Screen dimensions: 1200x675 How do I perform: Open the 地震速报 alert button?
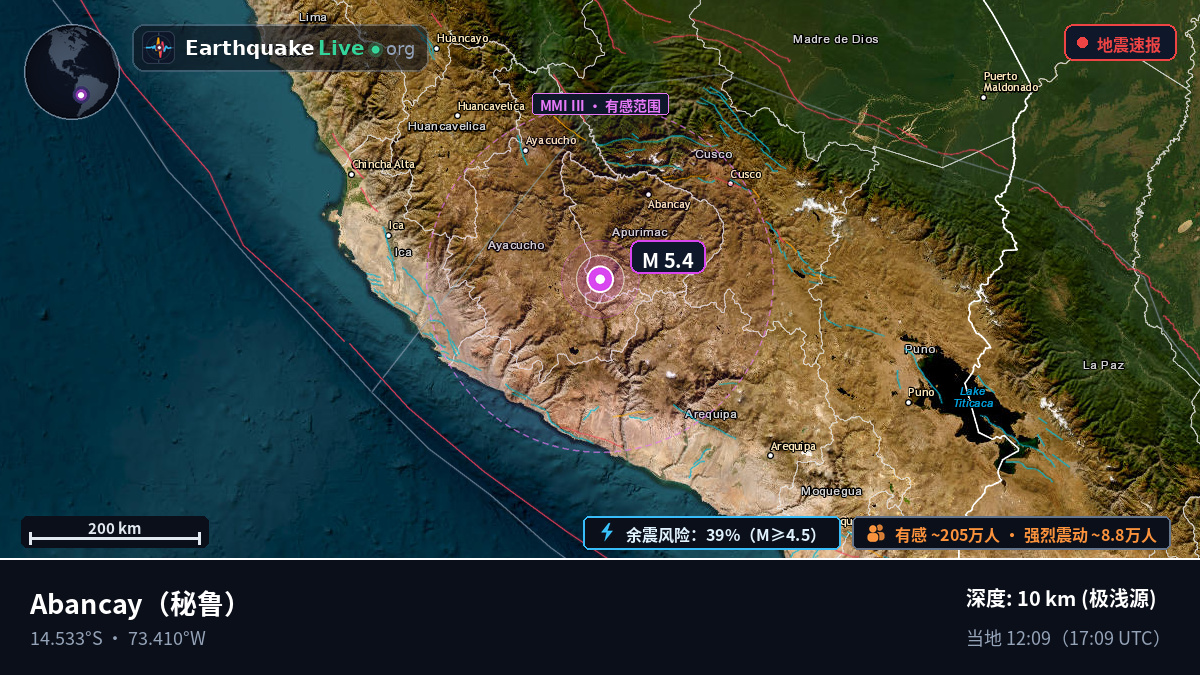click(1120, 43)
